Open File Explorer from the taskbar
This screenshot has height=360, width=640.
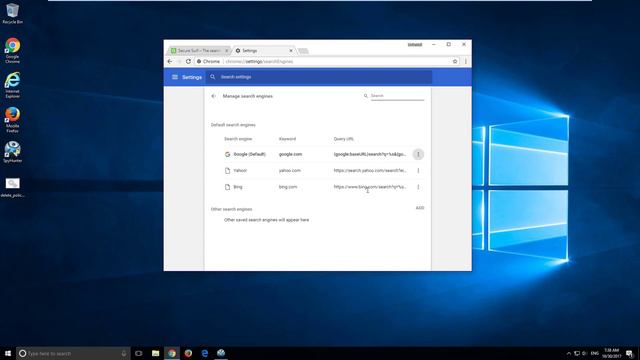click(x=156, y=353)
